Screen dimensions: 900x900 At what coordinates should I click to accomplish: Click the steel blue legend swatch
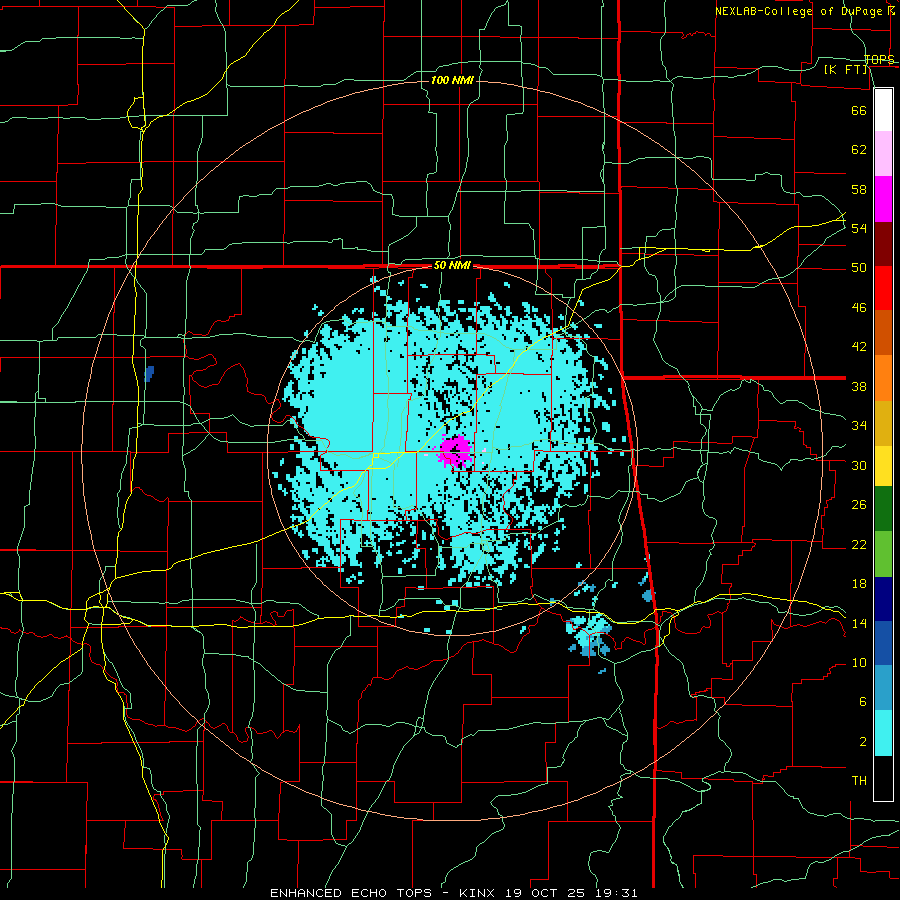click(x=883, y=688)
